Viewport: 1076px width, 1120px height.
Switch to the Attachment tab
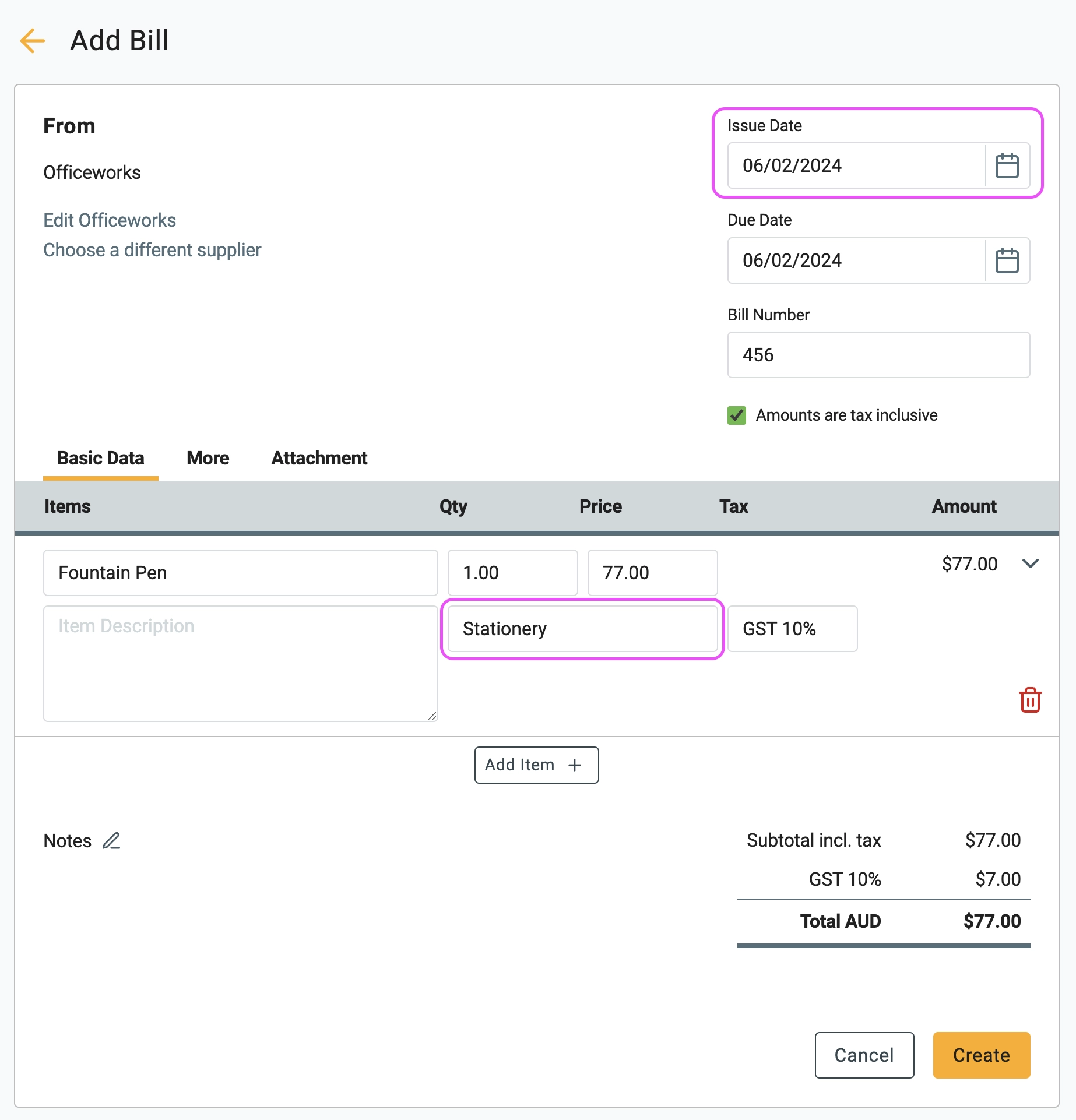tap(319, 459)
